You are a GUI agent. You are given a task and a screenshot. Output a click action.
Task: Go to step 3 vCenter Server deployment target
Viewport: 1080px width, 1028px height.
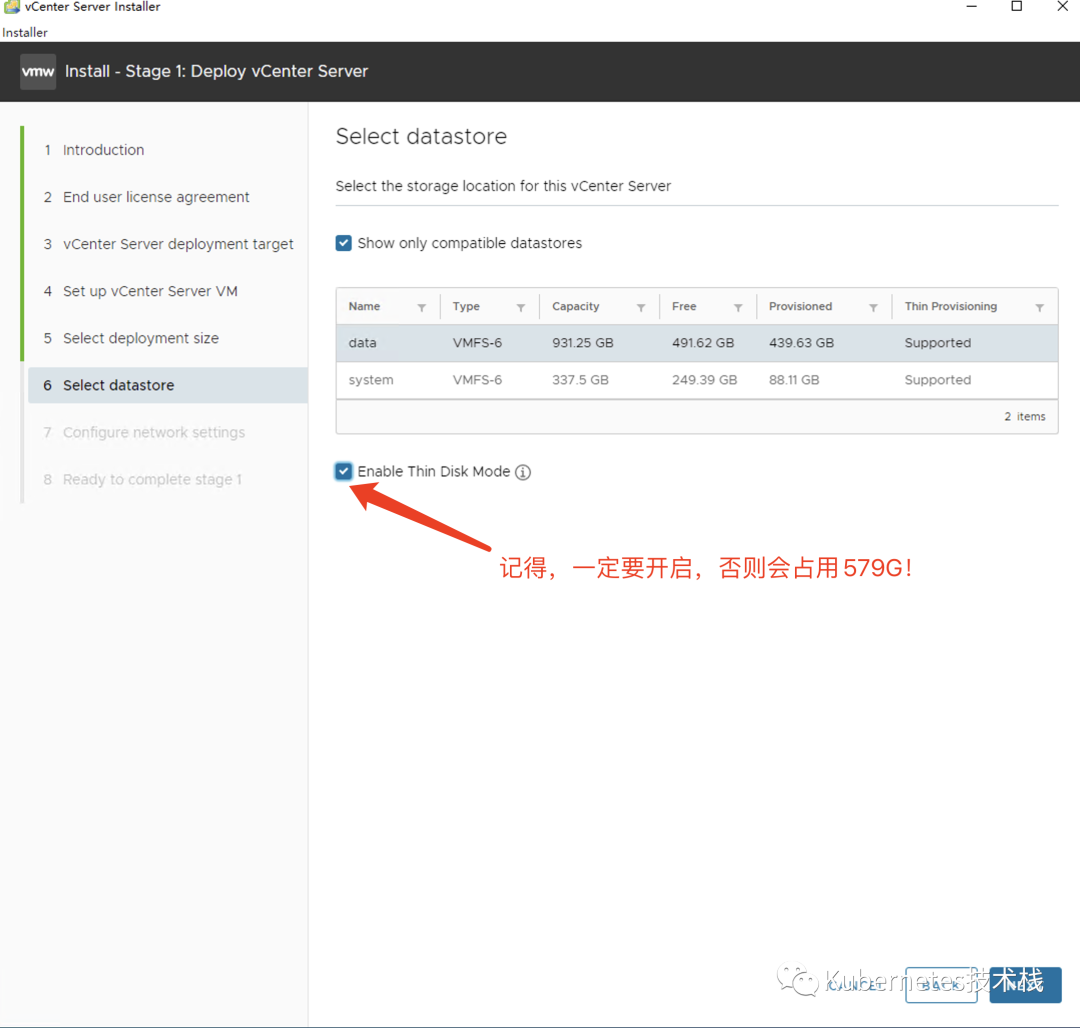(x=178, y=244)
